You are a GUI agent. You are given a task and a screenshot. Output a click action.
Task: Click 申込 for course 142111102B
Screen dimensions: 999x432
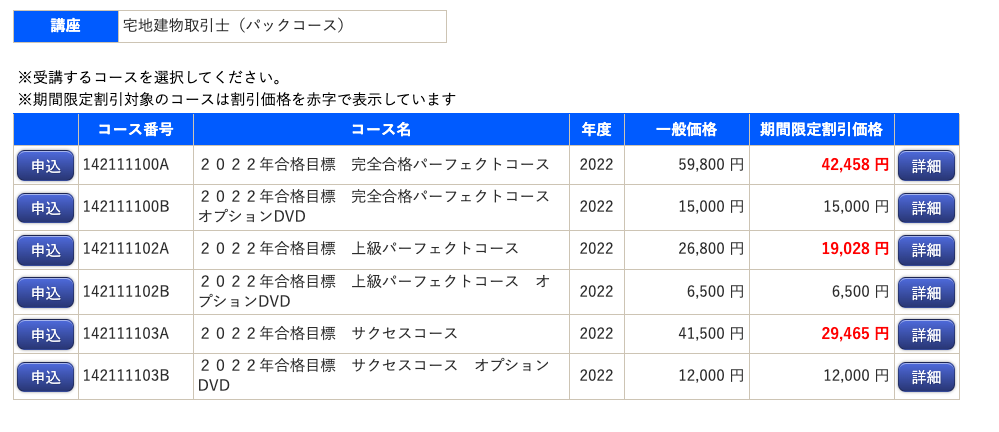46,292
